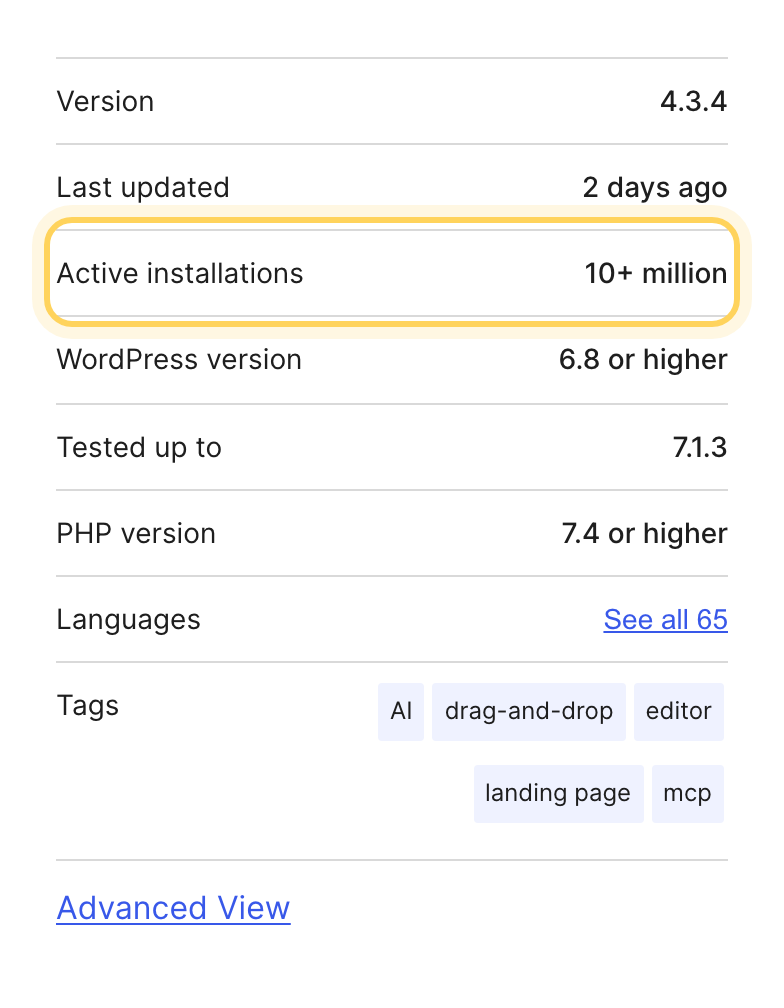This screenshot has width=784, height=1008.
Task: Click the tested up to value 7.1.3
Action: [x=700, y=447]
